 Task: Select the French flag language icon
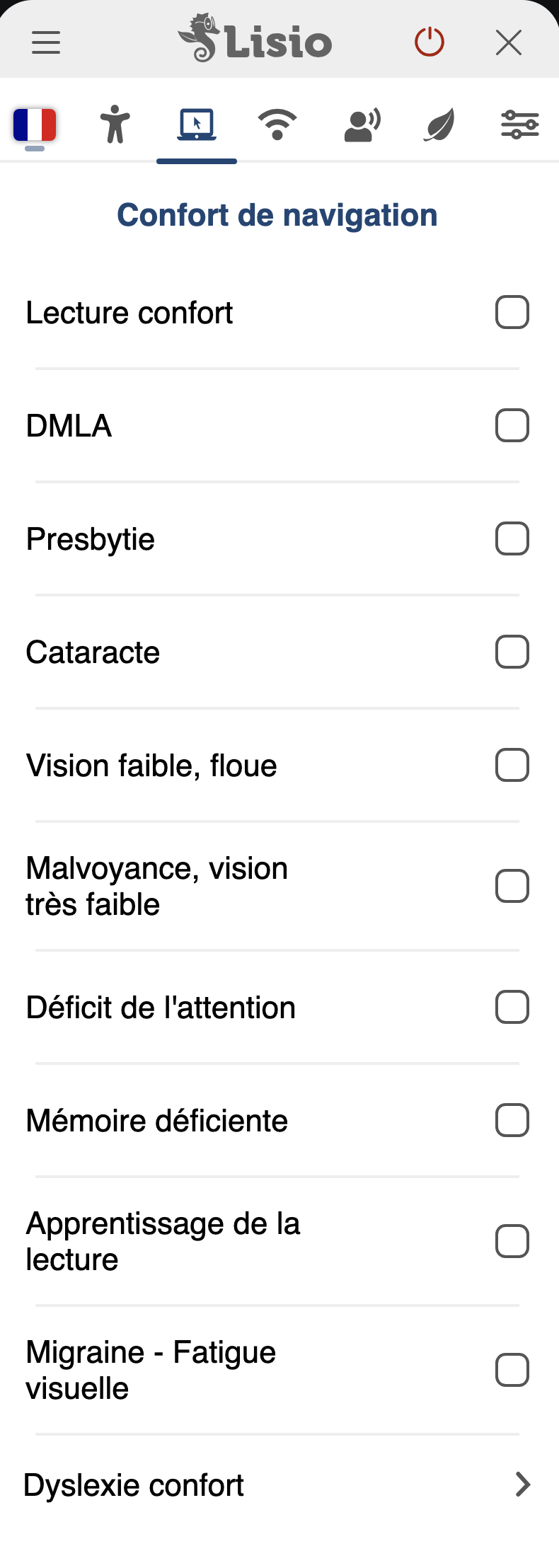pos(35,125)
